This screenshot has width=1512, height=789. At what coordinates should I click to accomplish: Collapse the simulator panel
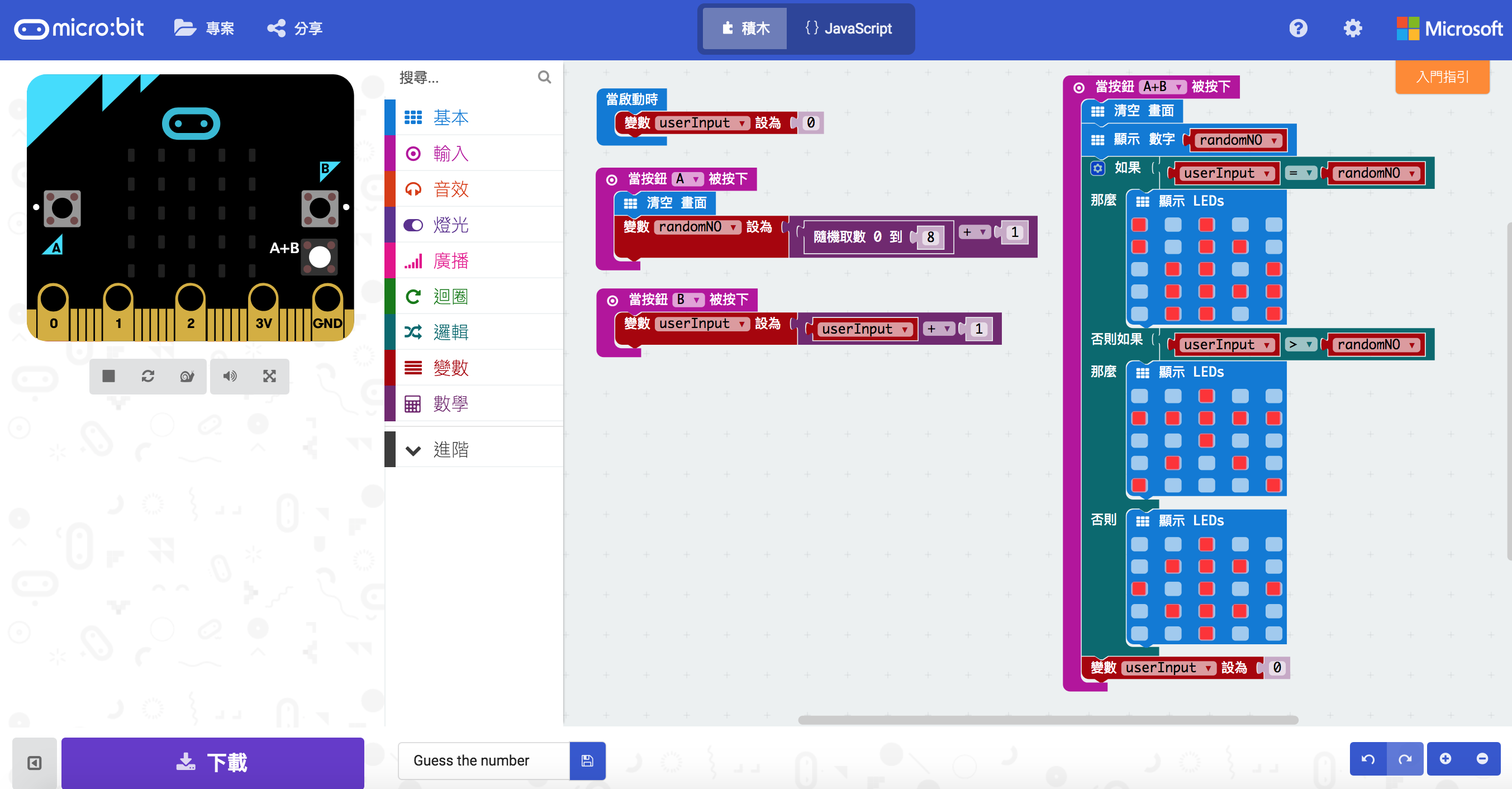[x=35, y=763]
